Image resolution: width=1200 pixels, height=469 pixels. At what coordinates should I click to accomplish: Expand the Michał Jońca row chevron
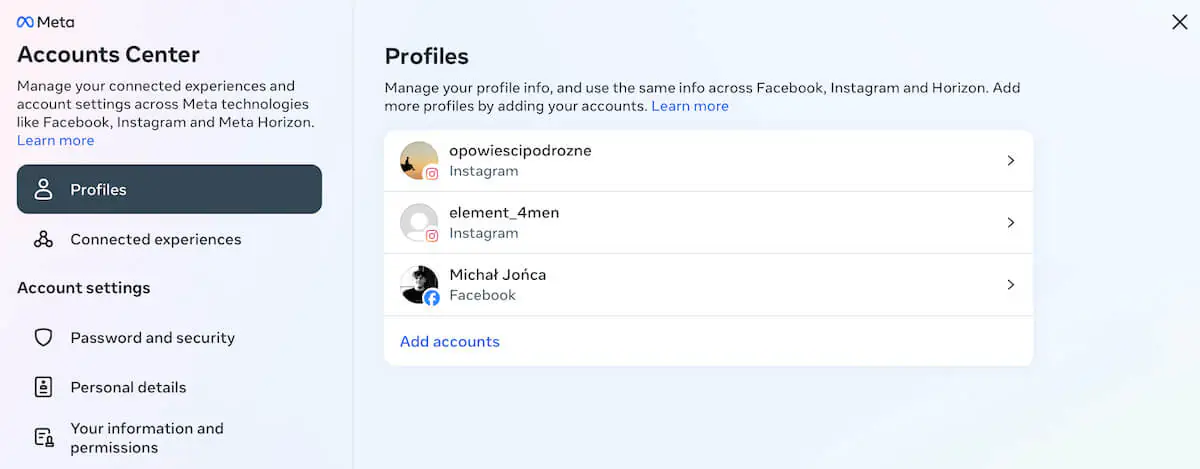tap(1011, 285)
